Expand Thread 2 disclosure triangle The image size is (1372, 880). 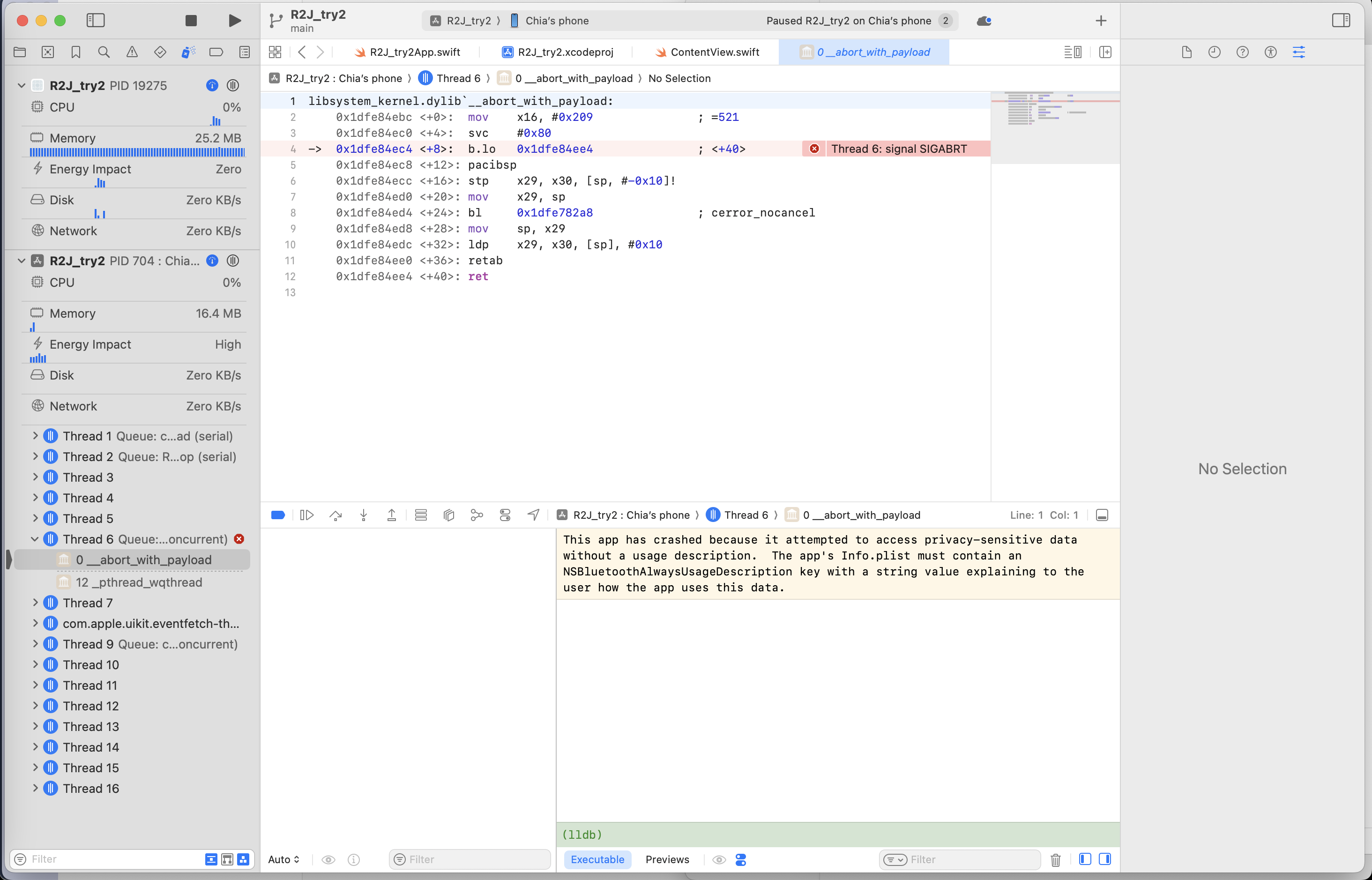pyautogui.click(x=35, y=456)
